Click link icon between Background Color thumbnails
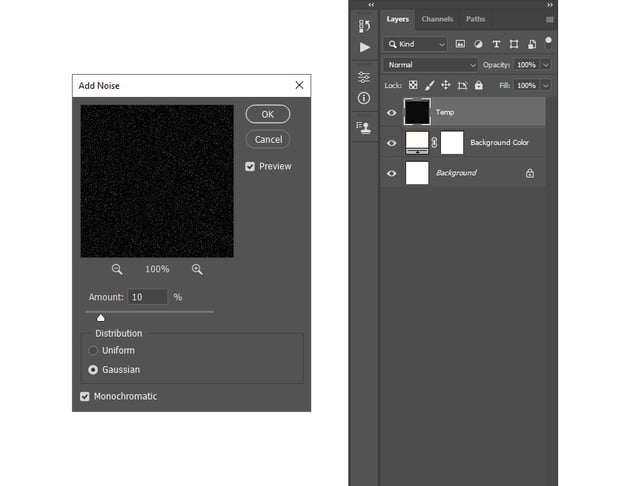The height and width of the screenshot is (486, 630). (x=434, y=143)
